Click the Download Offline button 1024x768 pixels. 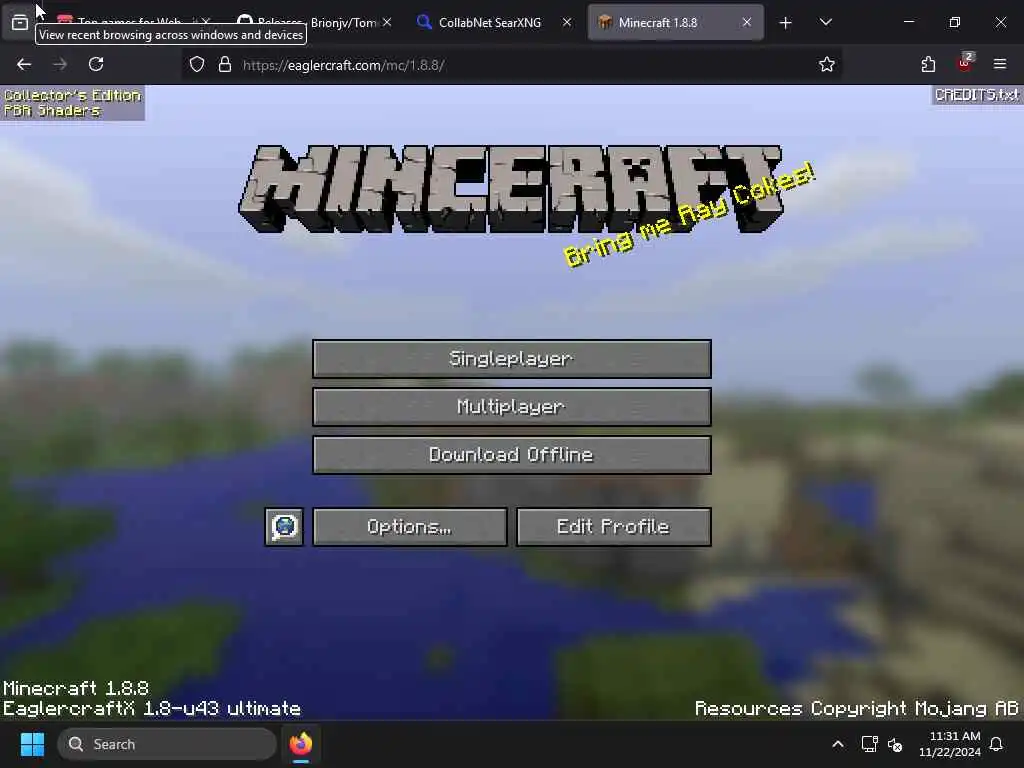pyautogui.click(x=511, y=455)
